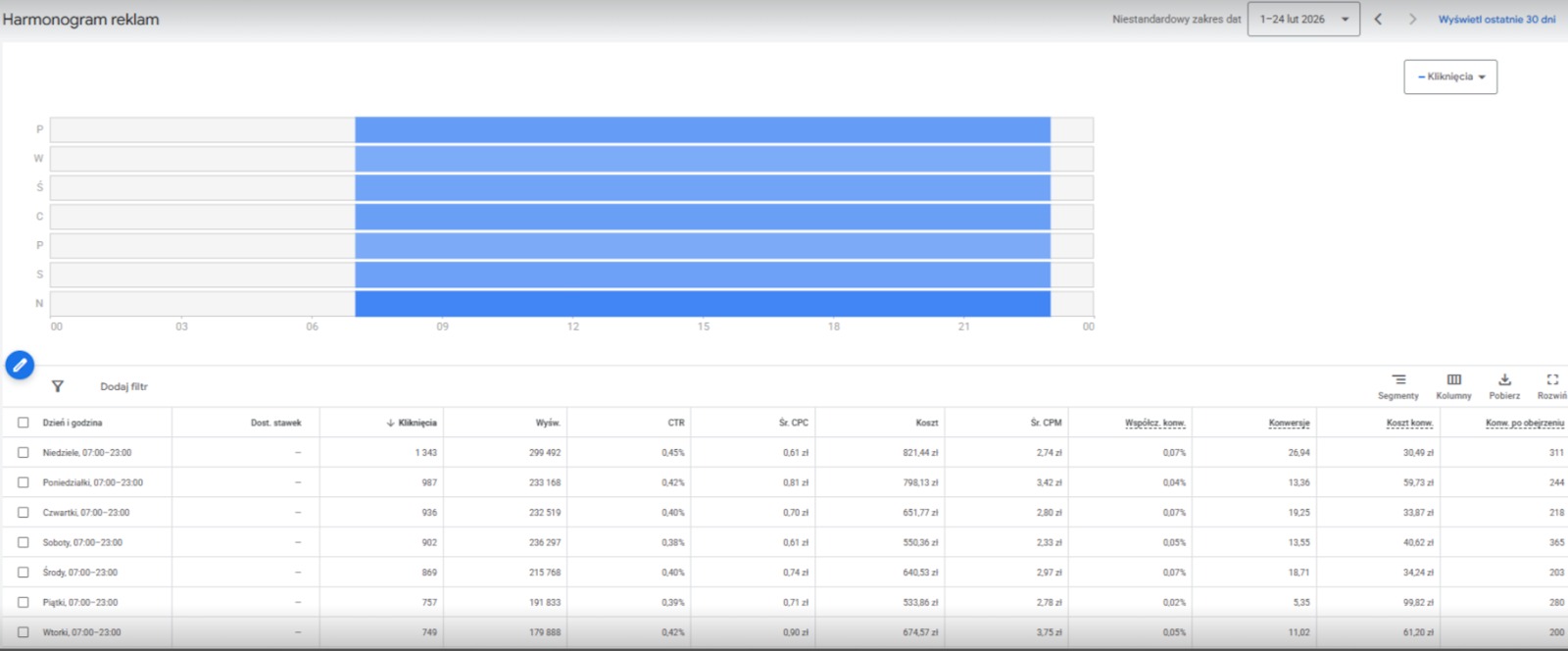
Task: Click the filter funnel icon
Action: pyautogui.click(x=58, y=386)
